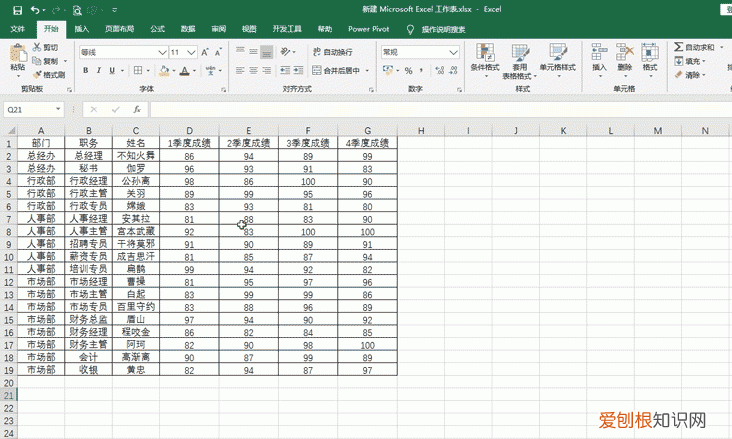Image resolution: width=732 pixels, height=439 pixels.
Task: Click the Save icon in quick access toolbar
Action: tap(18, 9)
